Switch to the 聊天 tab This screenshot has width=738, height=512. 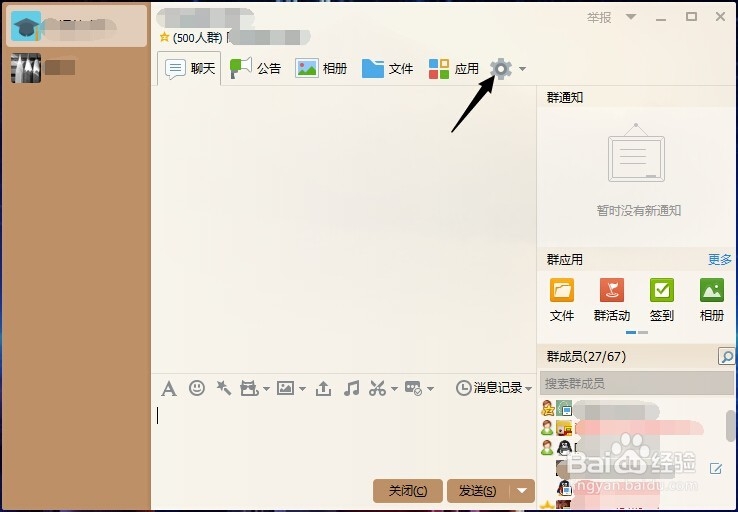[190, 69]
